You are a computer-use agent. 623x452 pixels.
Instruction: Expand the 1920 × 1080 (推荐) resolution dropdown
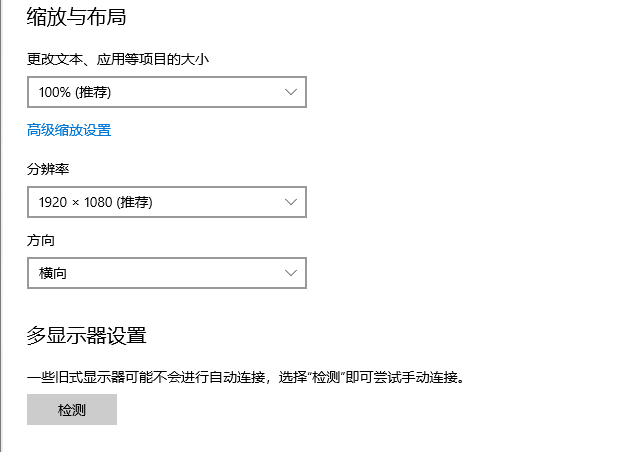(x=166, y=202)
